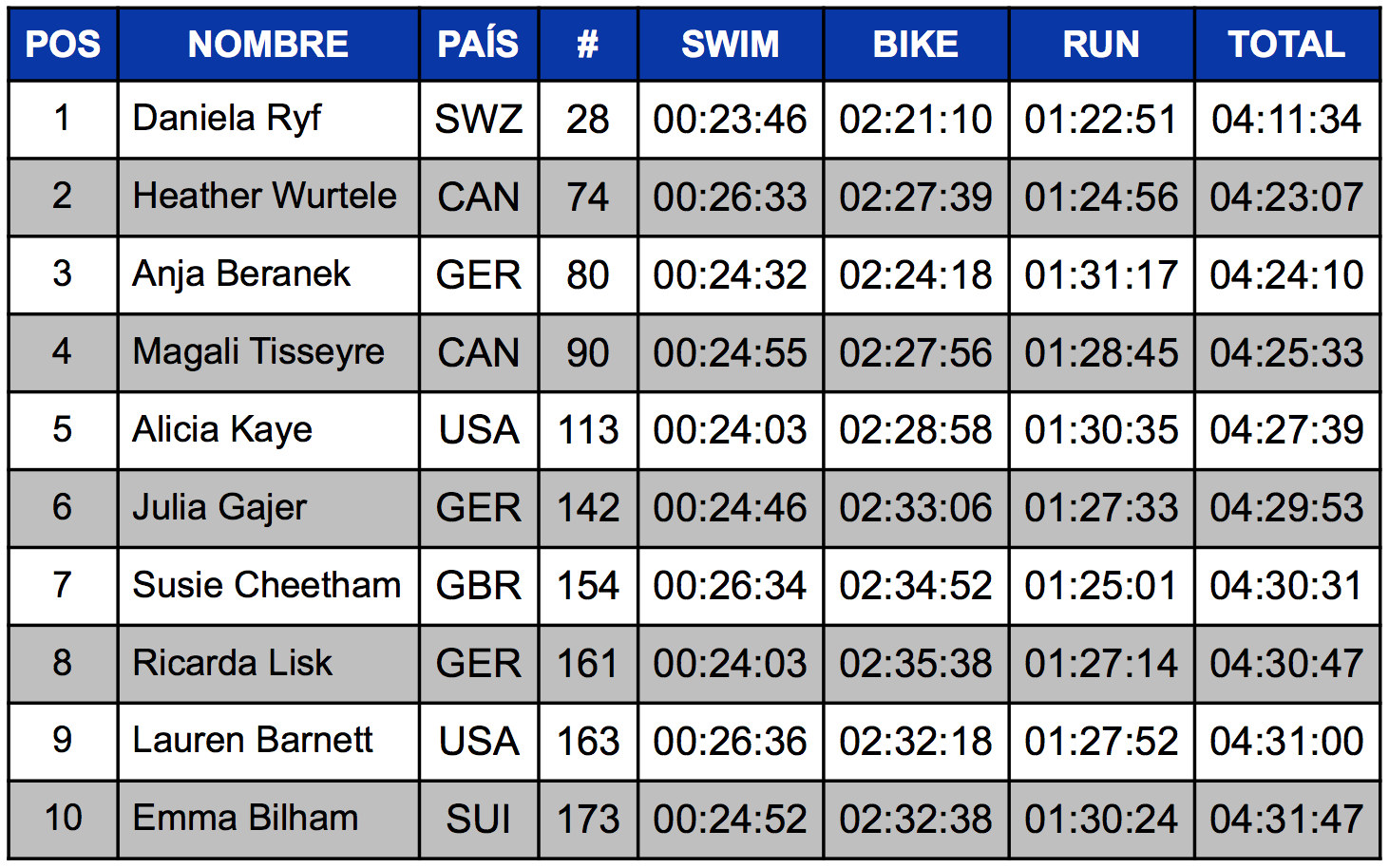Click Emma Bilham's name cell

tap(268, 820)
